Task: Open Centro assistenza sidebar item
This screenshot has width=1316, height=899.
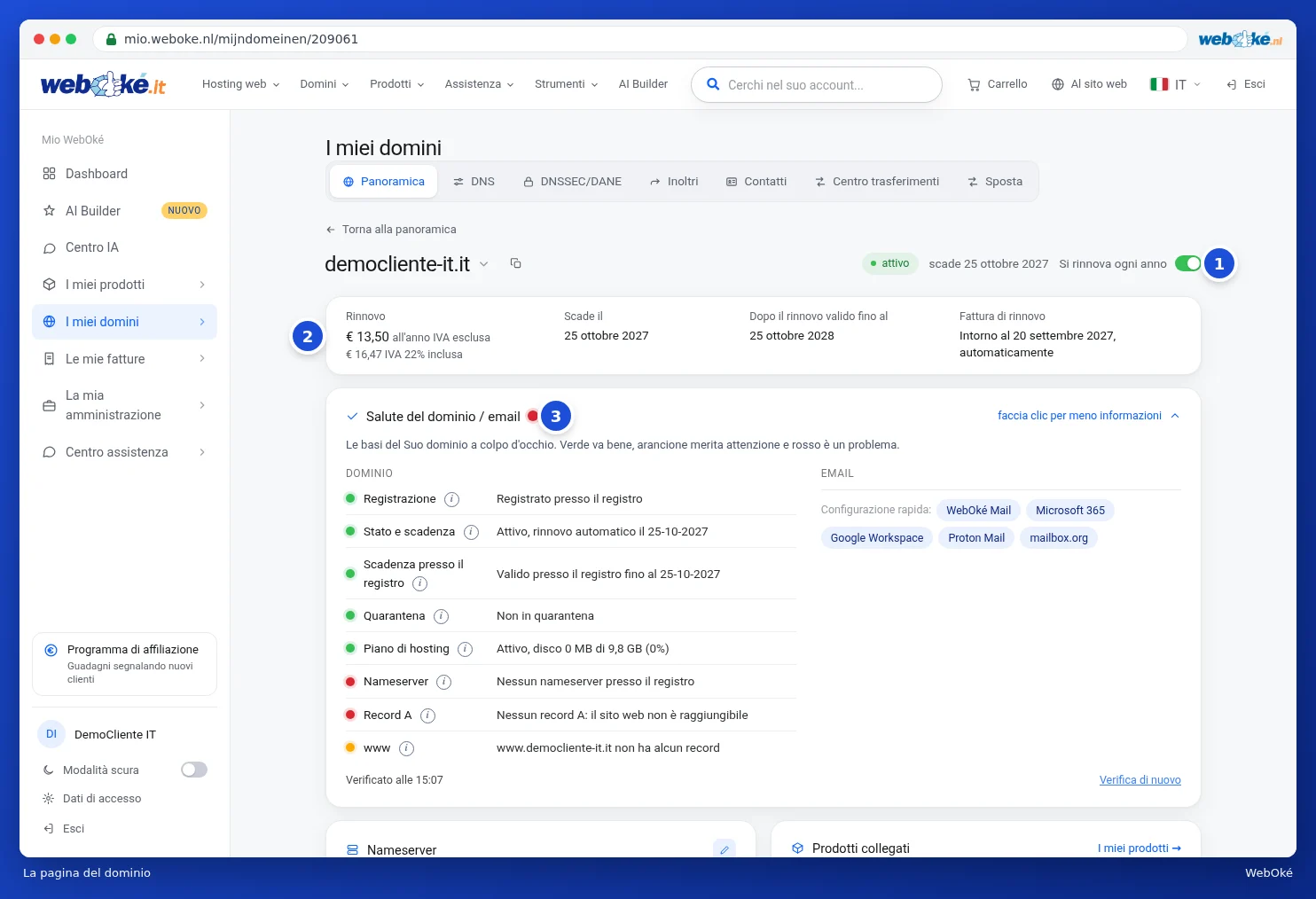Action: click(x=124, y=452)
